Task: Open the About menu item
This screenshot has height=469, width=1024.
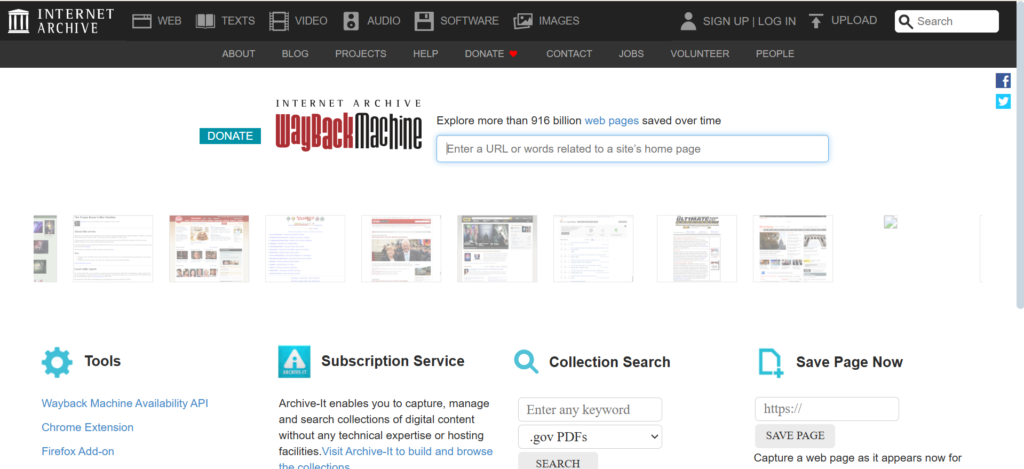Action: (x=238, y=54)
